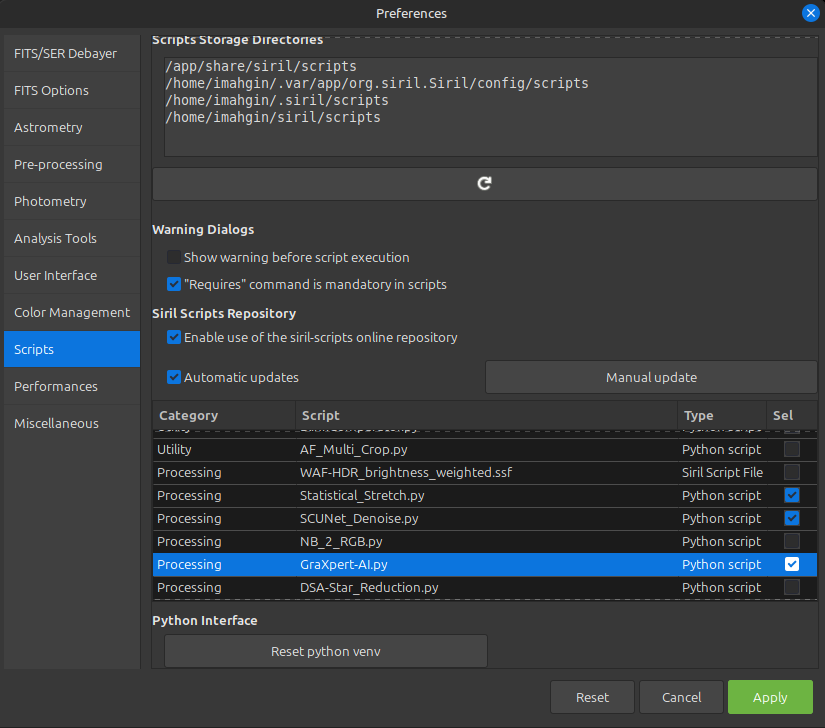Click the 'Siril Script File' type cell

(x=722, y=472)
